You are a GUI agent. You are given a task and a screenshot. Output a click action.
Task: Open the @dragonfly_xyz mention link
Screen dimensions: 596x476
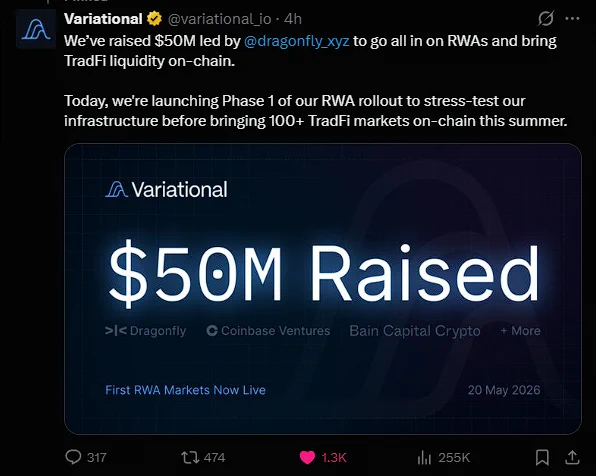pyautogui.click(x=296, y=41)
